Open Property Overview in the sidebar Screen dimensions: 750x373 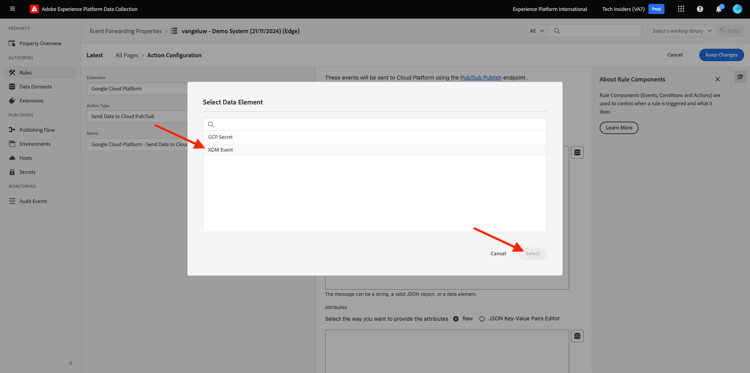(40, 44)
